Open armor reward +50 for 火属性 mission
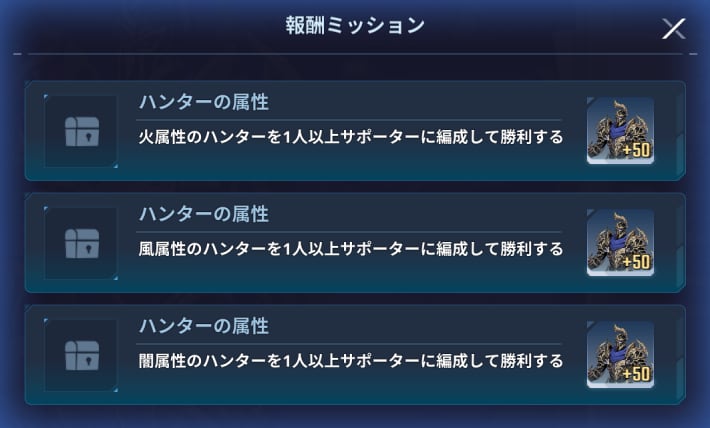The height and width of the screenshot is (428, 710). click(620, 130)
